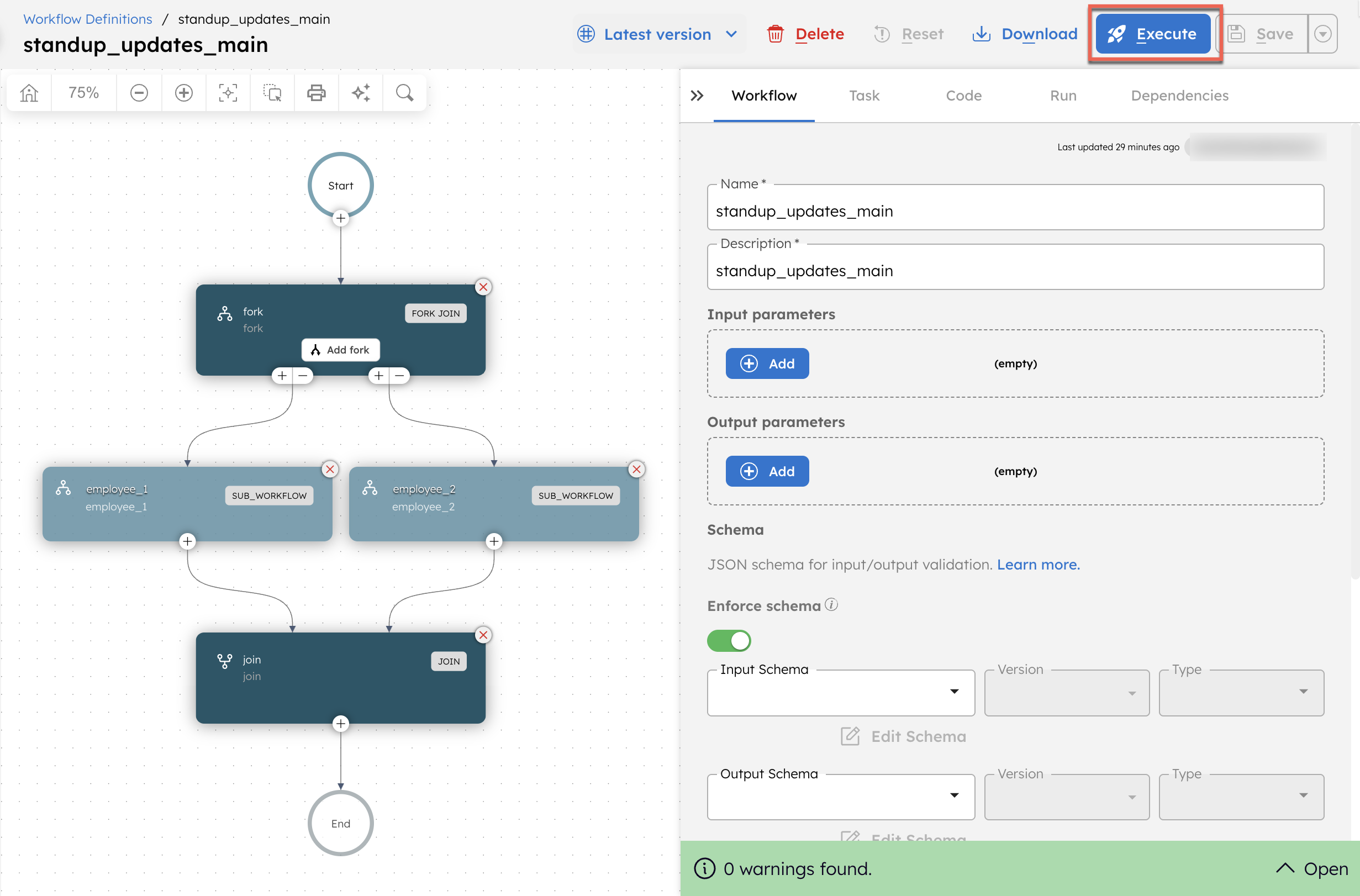Screen dimensions: 1360x896
Task: Open the Save options dropdown arrow
Action: [x=1322, y=34]
